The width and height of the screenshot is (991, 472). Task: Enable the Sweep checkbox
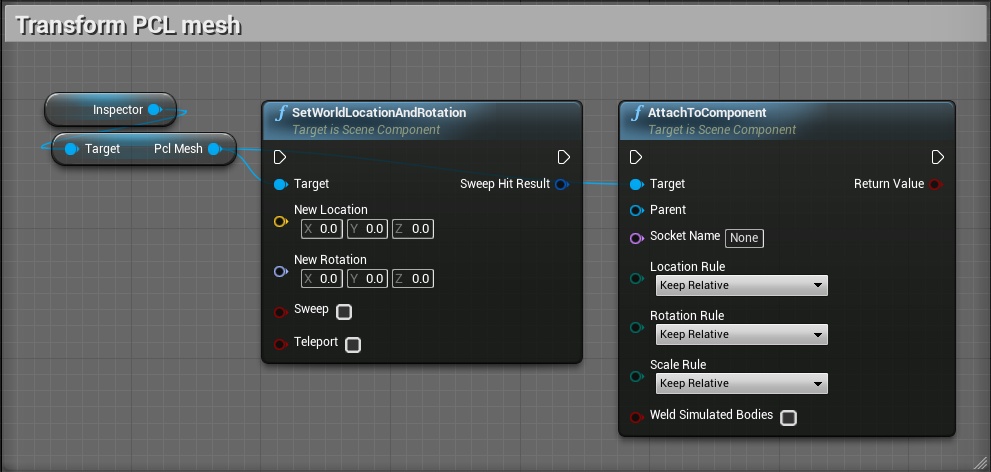[x=344, y=312]
